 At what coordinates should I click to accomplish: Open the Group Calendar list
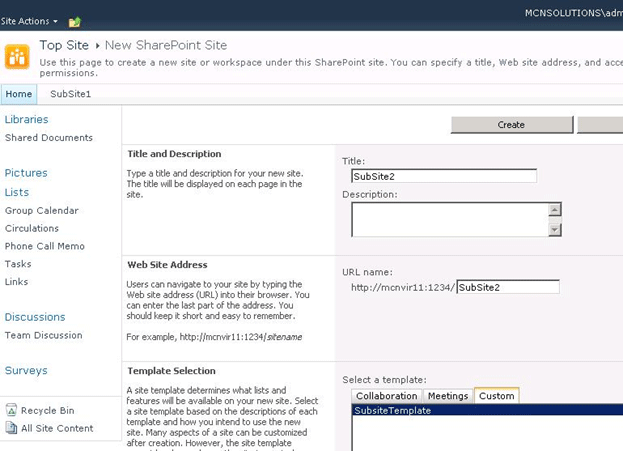42,211
